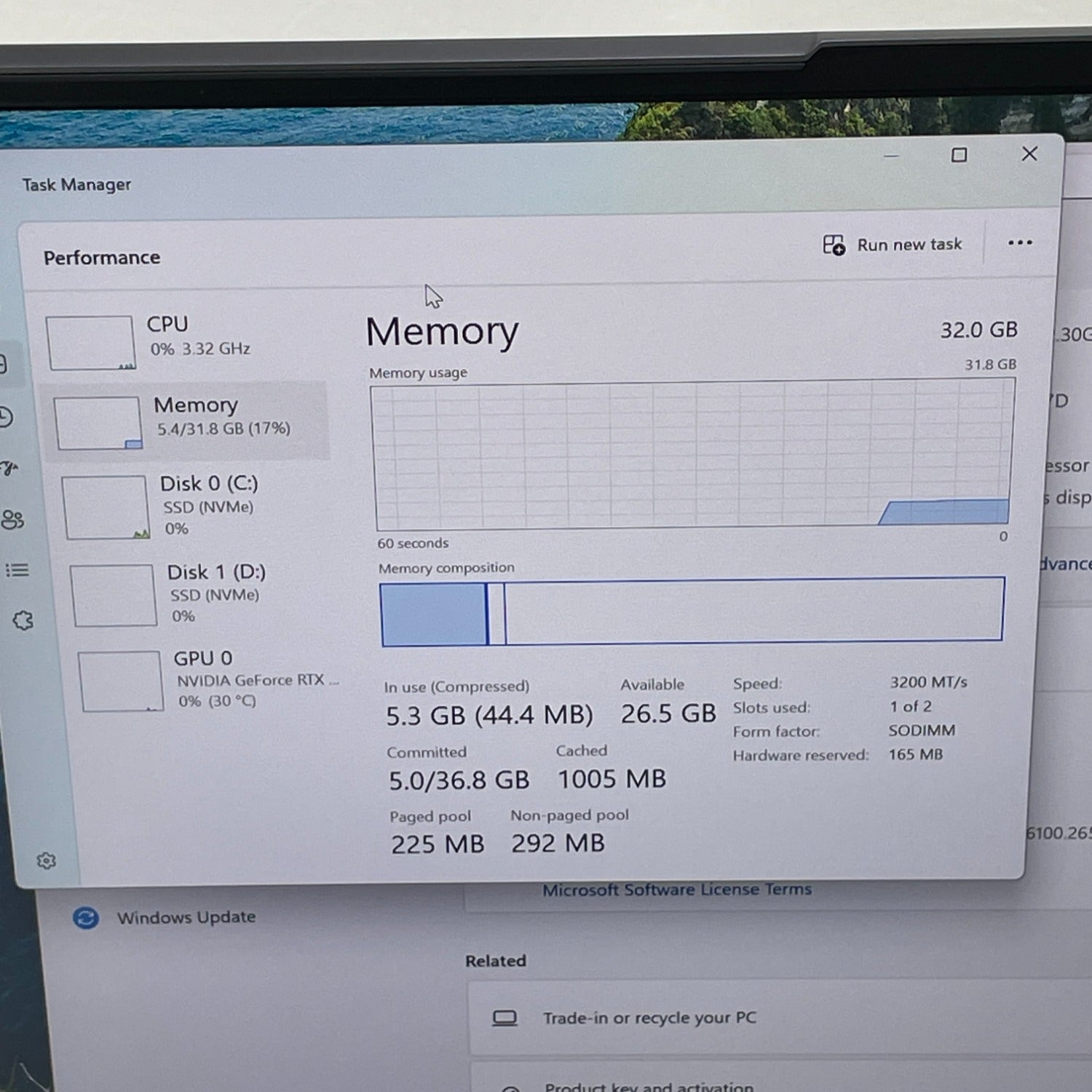The width and height of the screenshot is (1092, 1092).
Task: Open Trade-in or recycle your PC
Action: pyautogui.click(x=649, y=1018)
